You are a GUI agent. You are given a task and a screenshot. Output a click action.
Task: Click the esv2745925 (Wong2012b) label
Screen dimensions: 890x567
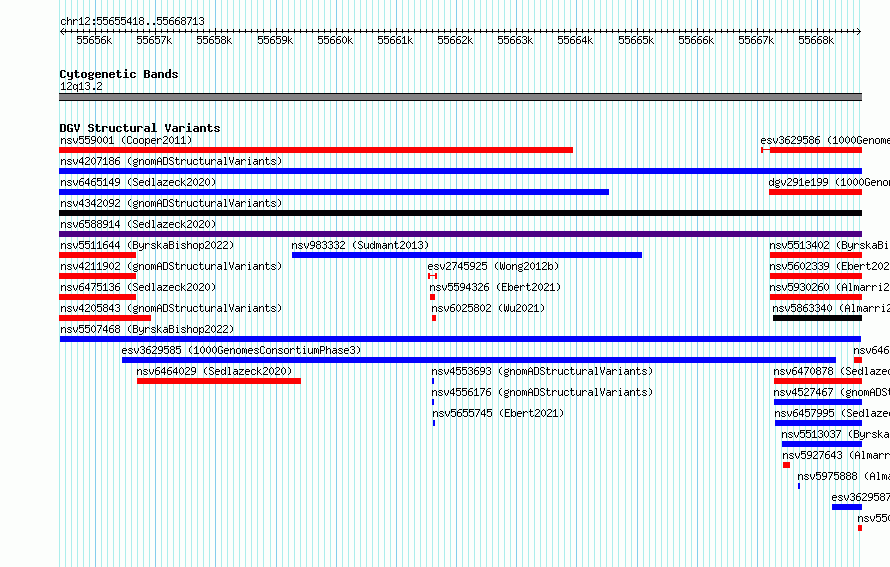[x=493, y=267]
